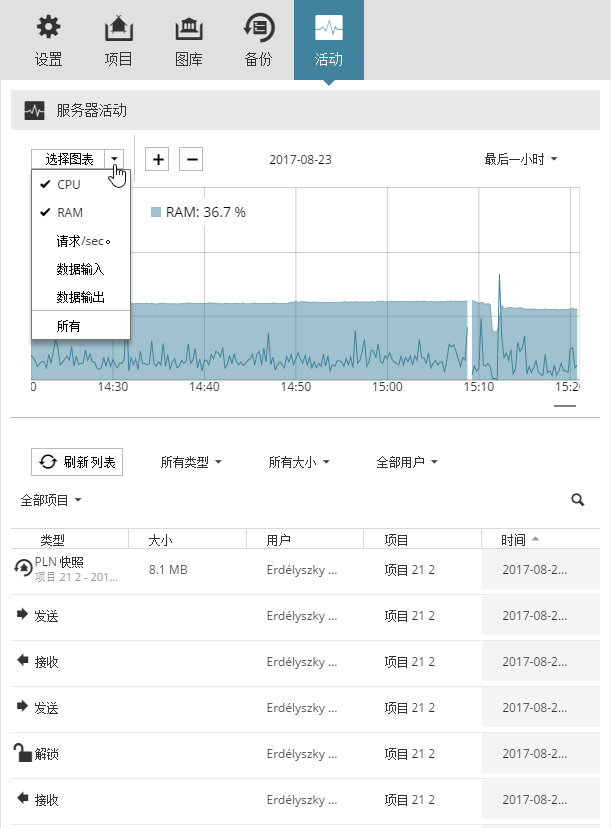
Task: Click the chart at 15:00 gridline
Action: 387,283
